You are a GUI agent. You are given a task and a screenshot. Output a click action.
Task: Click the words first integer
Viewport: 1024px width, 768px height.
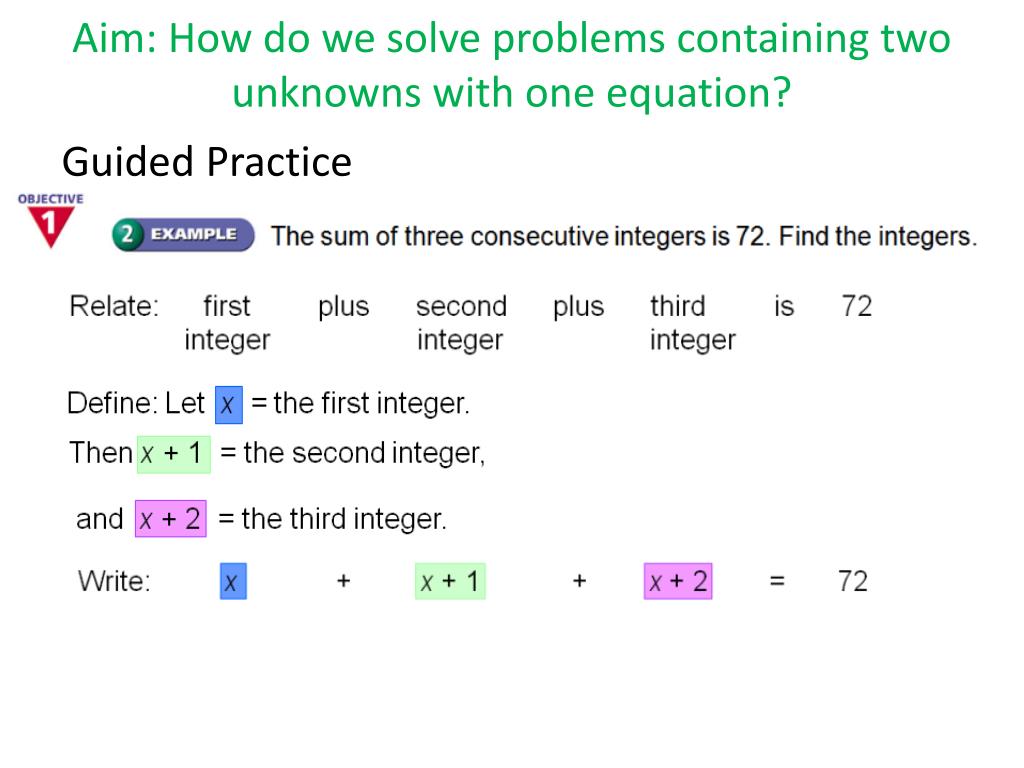pos(227,323)
